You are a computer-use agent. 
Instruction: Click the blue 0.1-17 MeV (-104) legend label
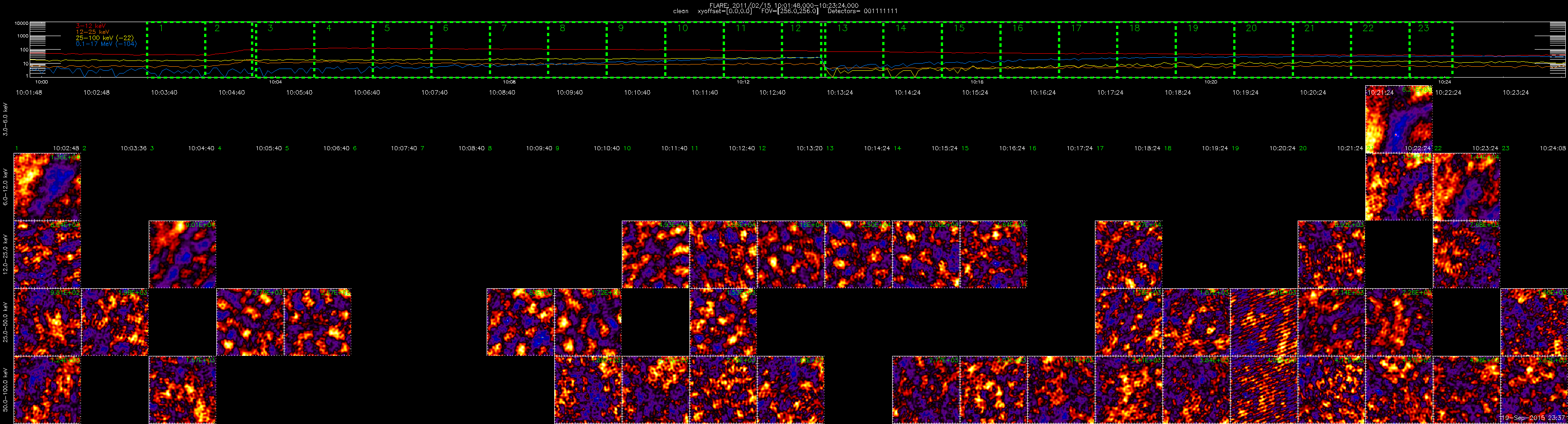point(106,44)
